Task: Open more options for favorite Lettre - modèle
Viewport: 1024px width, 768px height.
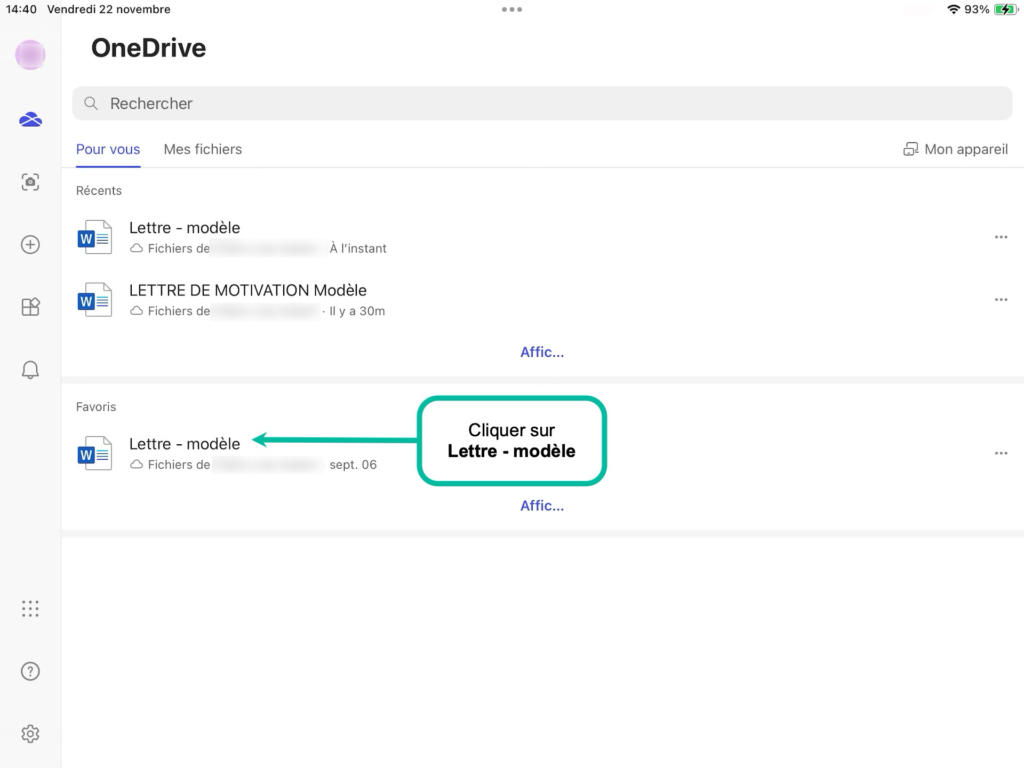Action: pyautogui.click(x=1000, y=453)
